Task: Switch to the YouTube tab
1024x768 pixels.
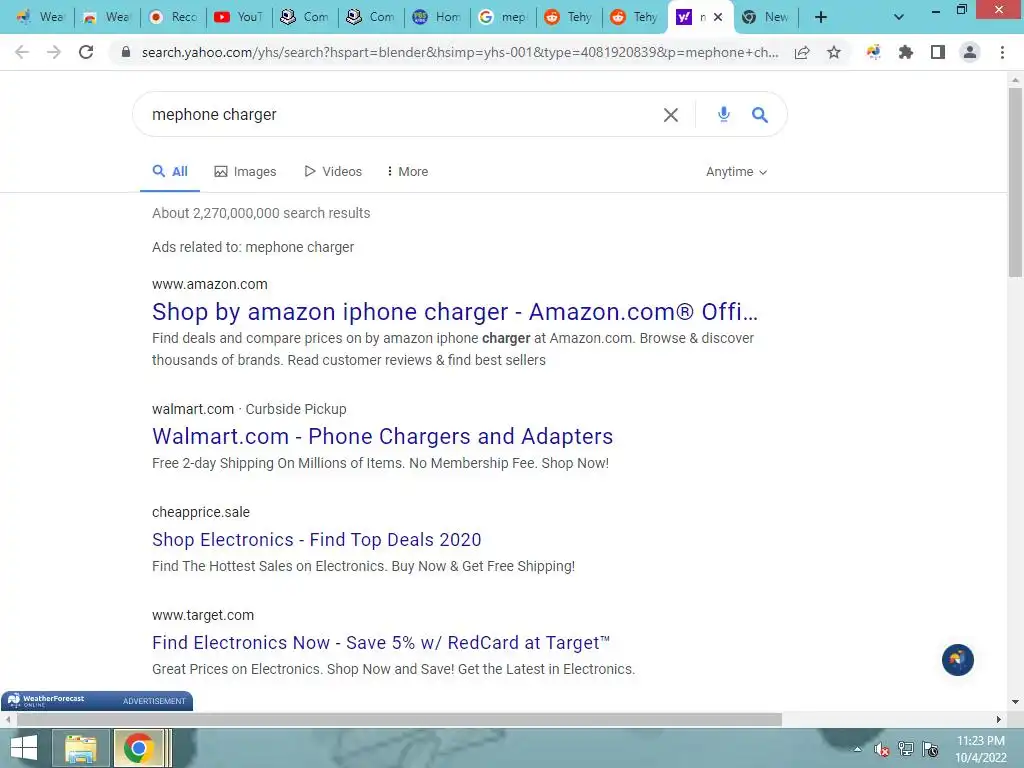Action: point(238,17)
